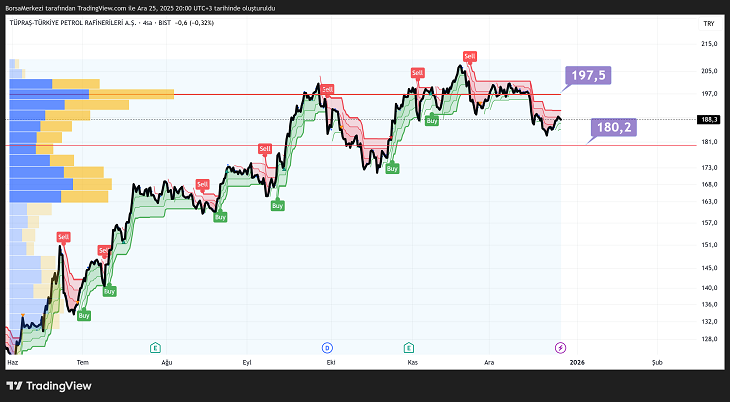The width and height of the screenshot is (730, 402).
Task: Click the 2026 label on time axis
Action: [576, 361]
